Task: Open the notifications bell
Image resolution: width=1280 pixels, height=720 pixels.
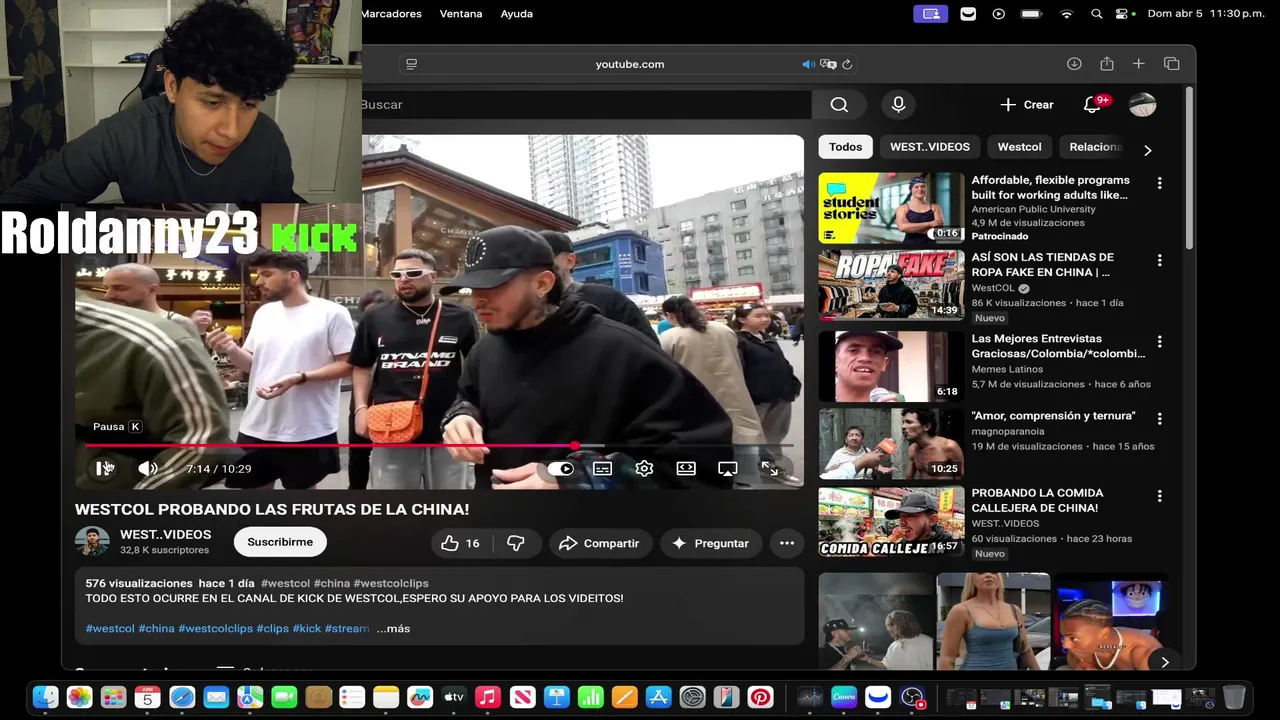Action: click(1092, 104)
